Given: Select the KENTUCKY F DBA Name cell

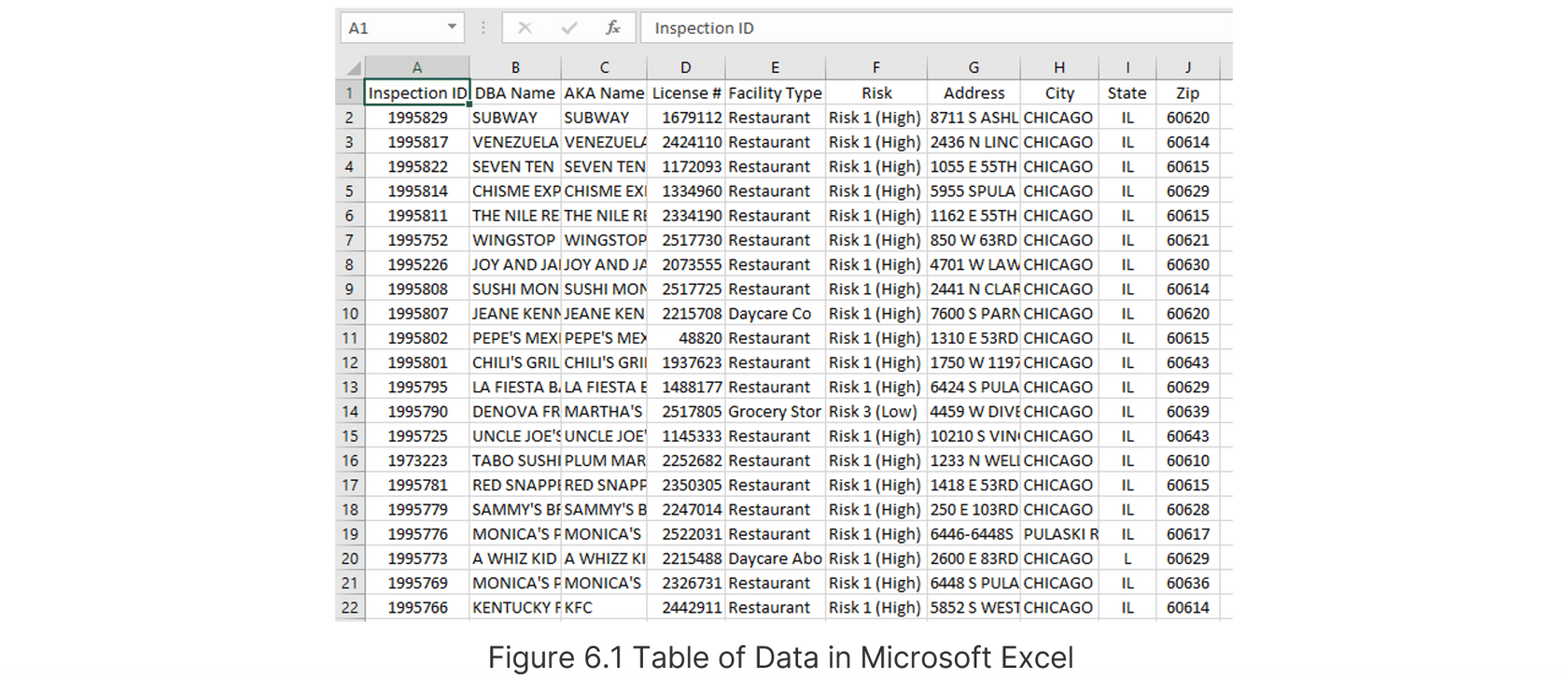Looking at the screenshot, I should pos(515,607).
